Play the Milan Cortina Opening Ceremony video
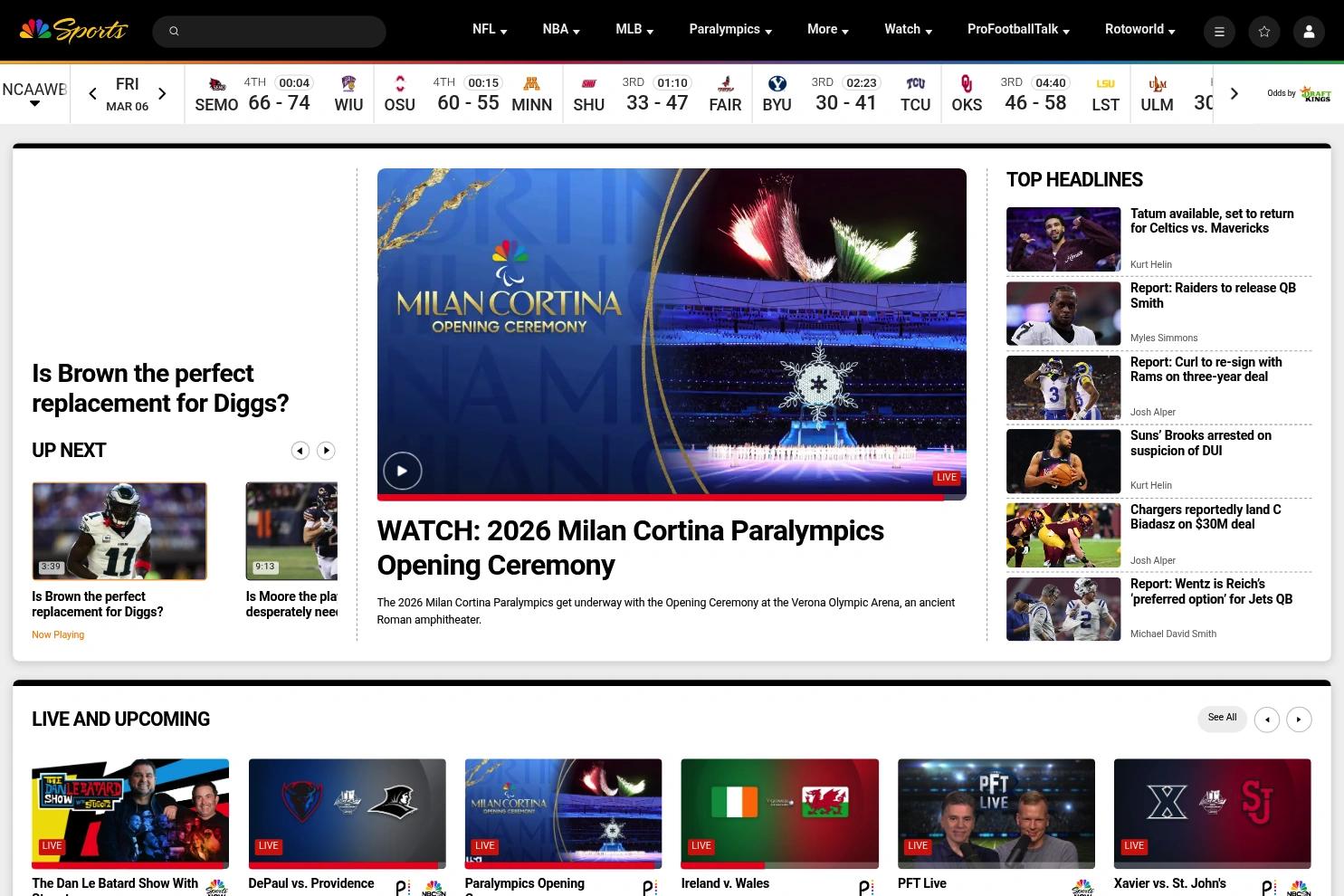The width and height of the screenshot is (1344, 896). point(403,471)
